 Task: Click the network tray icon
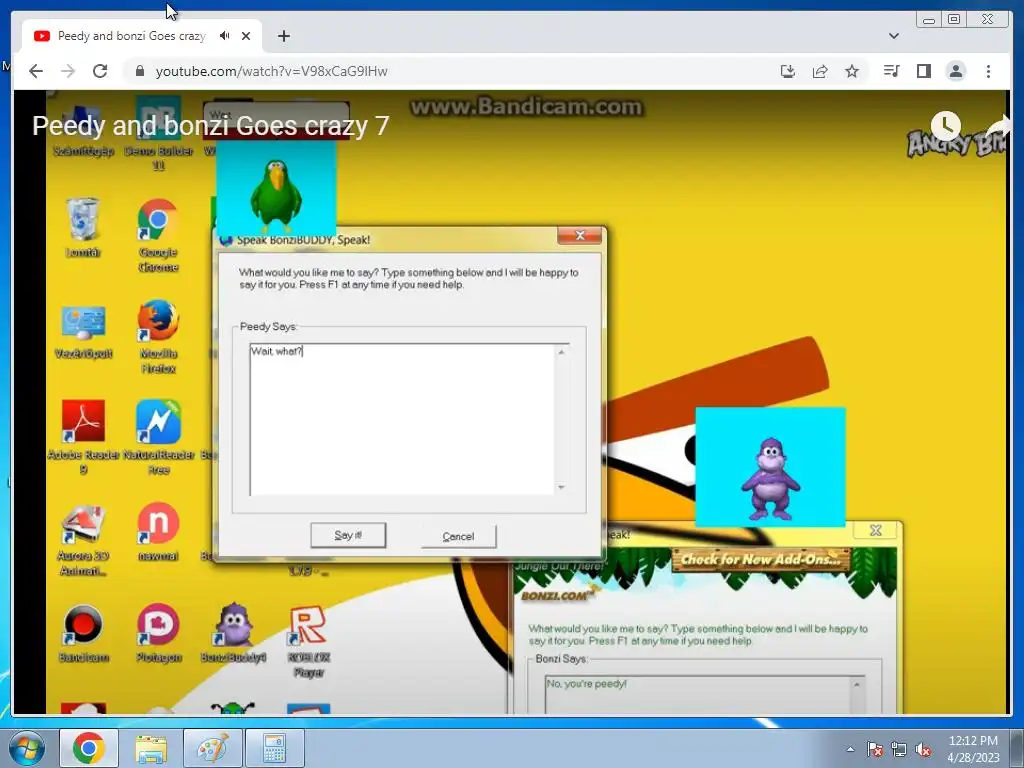[x=899, y=749]
